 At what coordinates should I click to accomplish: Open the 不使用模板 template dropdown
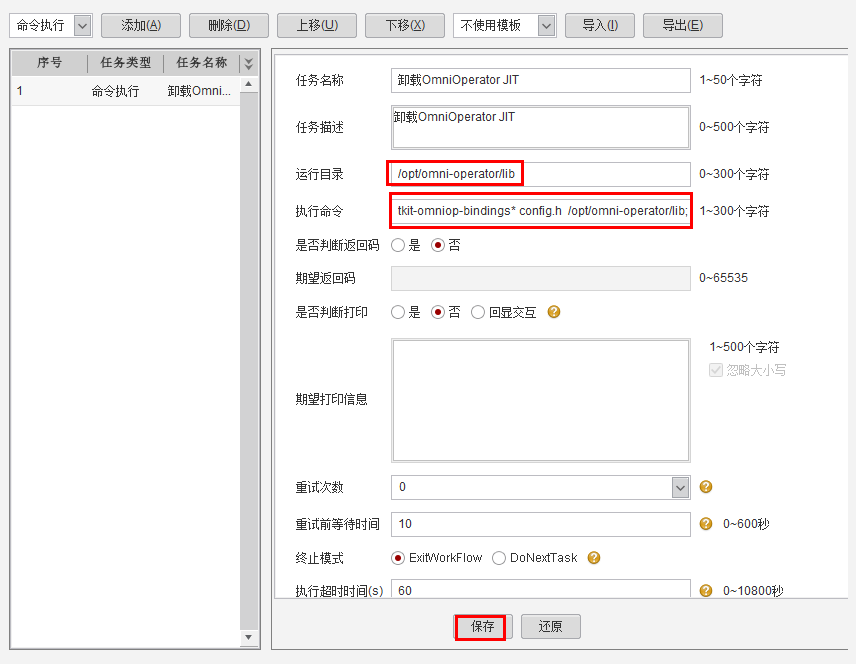546,25
